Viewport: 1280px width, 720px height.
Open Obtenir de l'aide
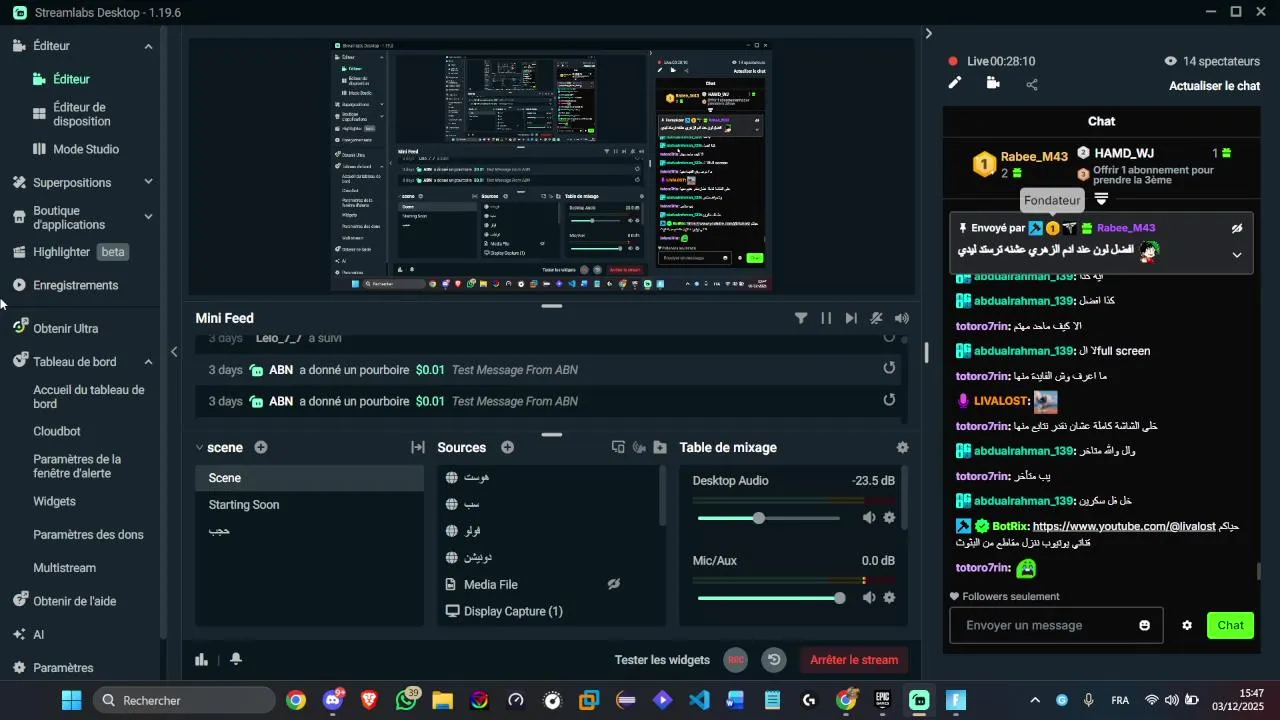coord(74,601)
